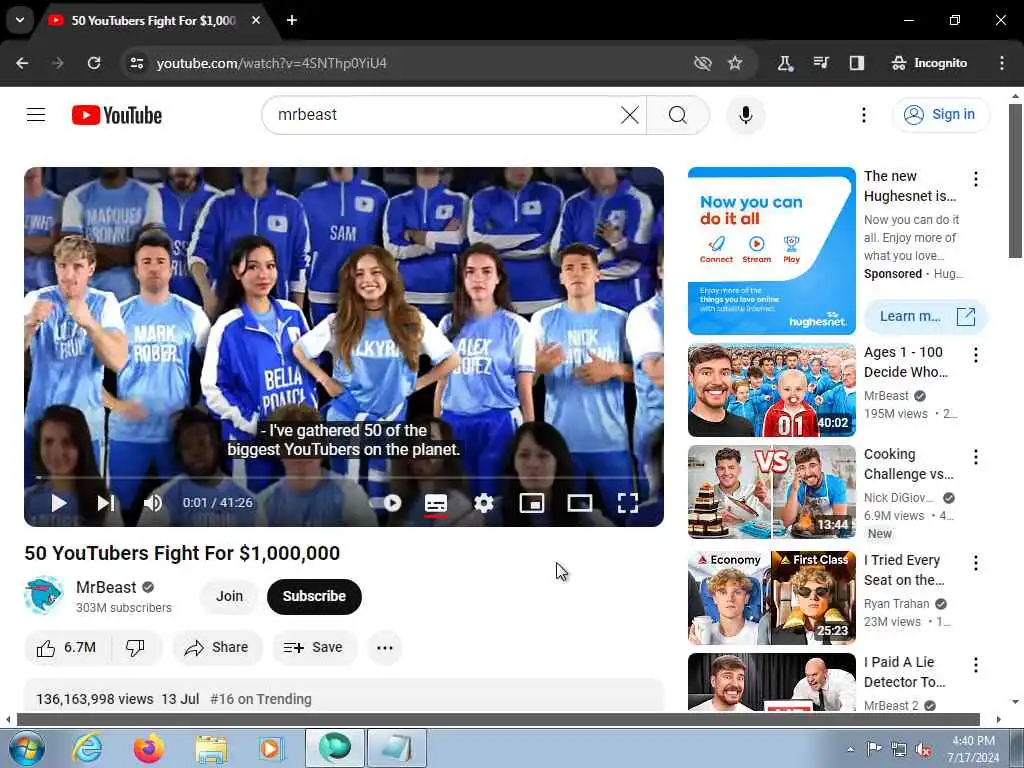This screenshot has width=1024, height=768.
Task: Mute the video volume speaker icon
Action: (x=153, y=503)
